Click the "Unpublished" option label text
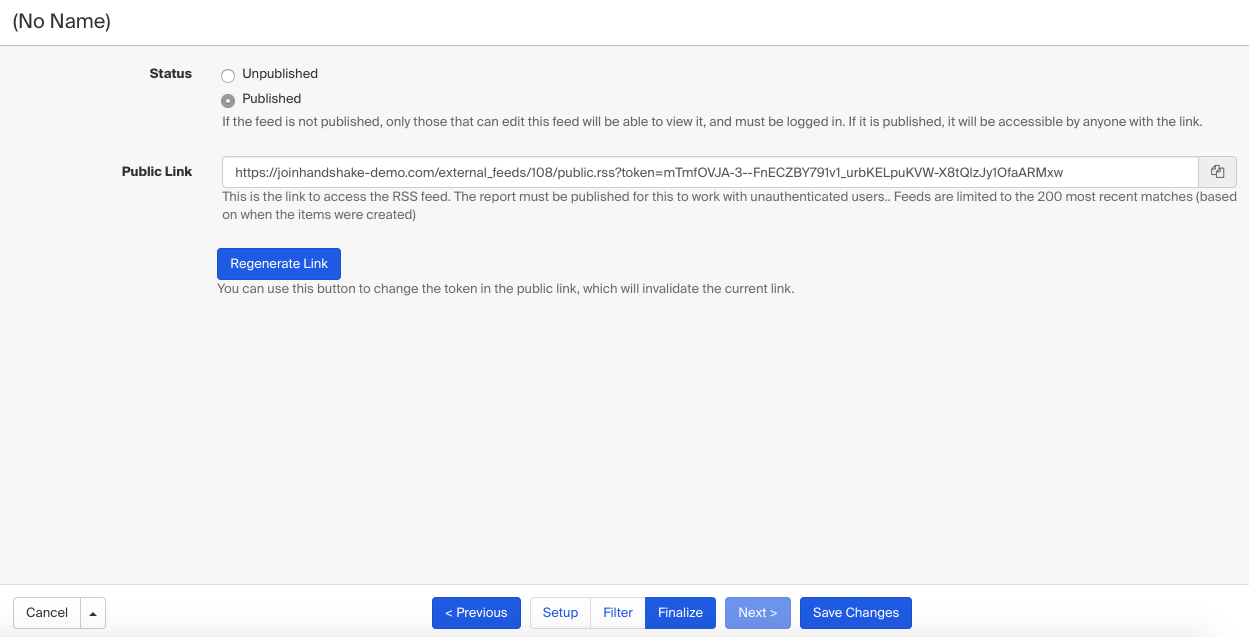This screenshot has width=1249, height=637. click(x=280, y=74)
